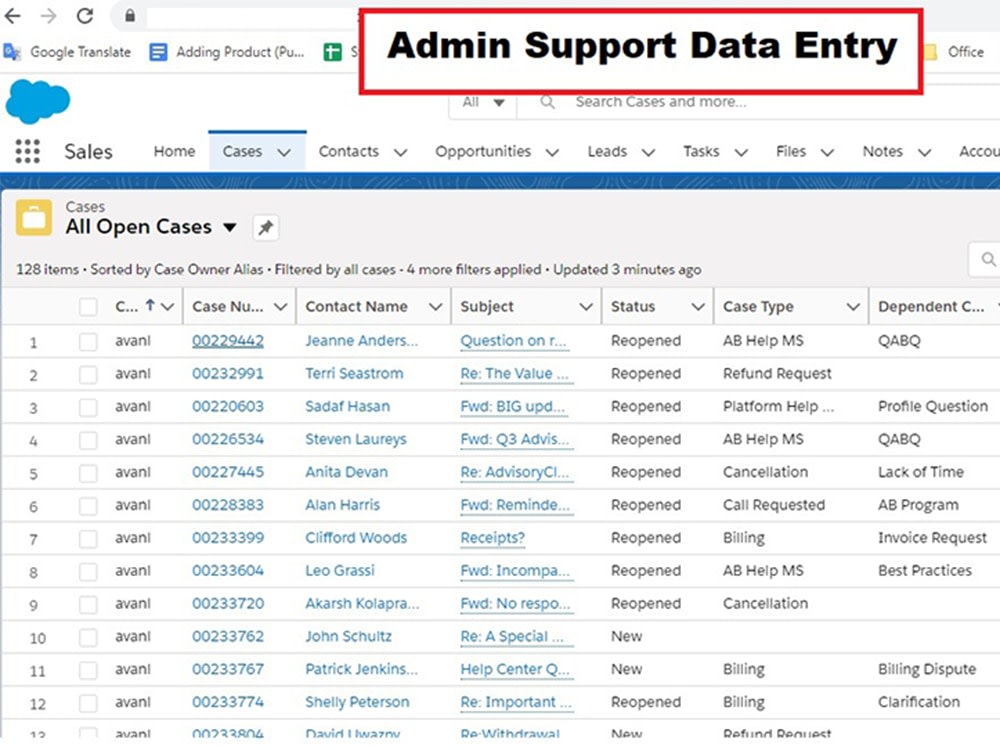
Task: Open case number 00233774
Action: tap(228, 702)
